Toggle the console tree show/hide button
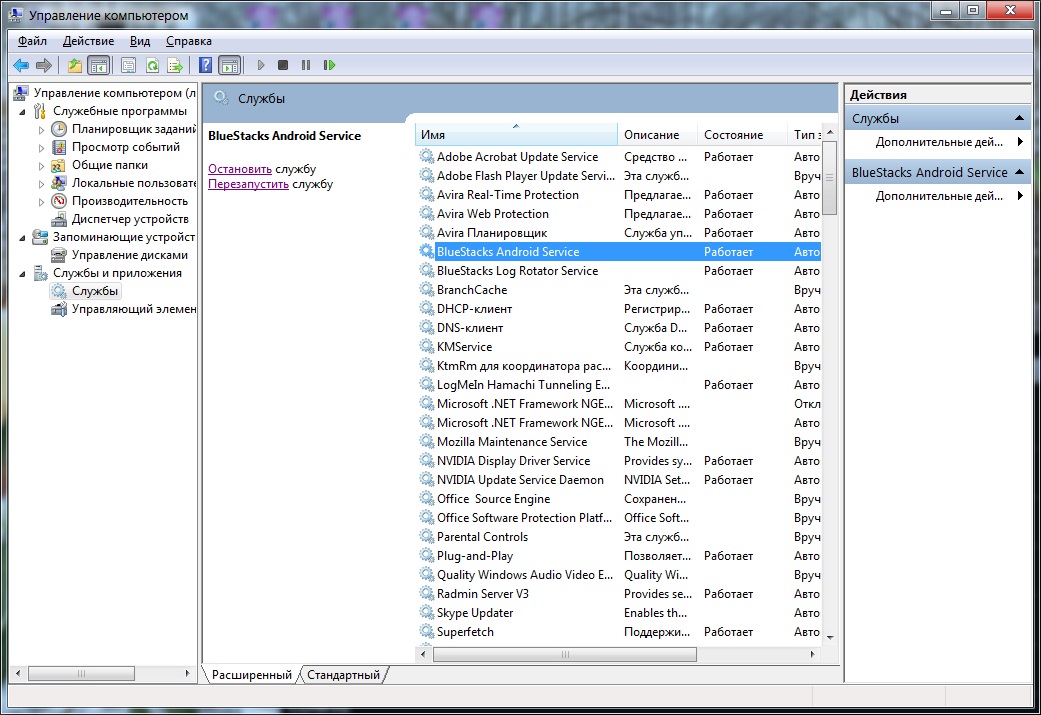The height and width of the screenshot is (715, 1041). click(98, 65)
